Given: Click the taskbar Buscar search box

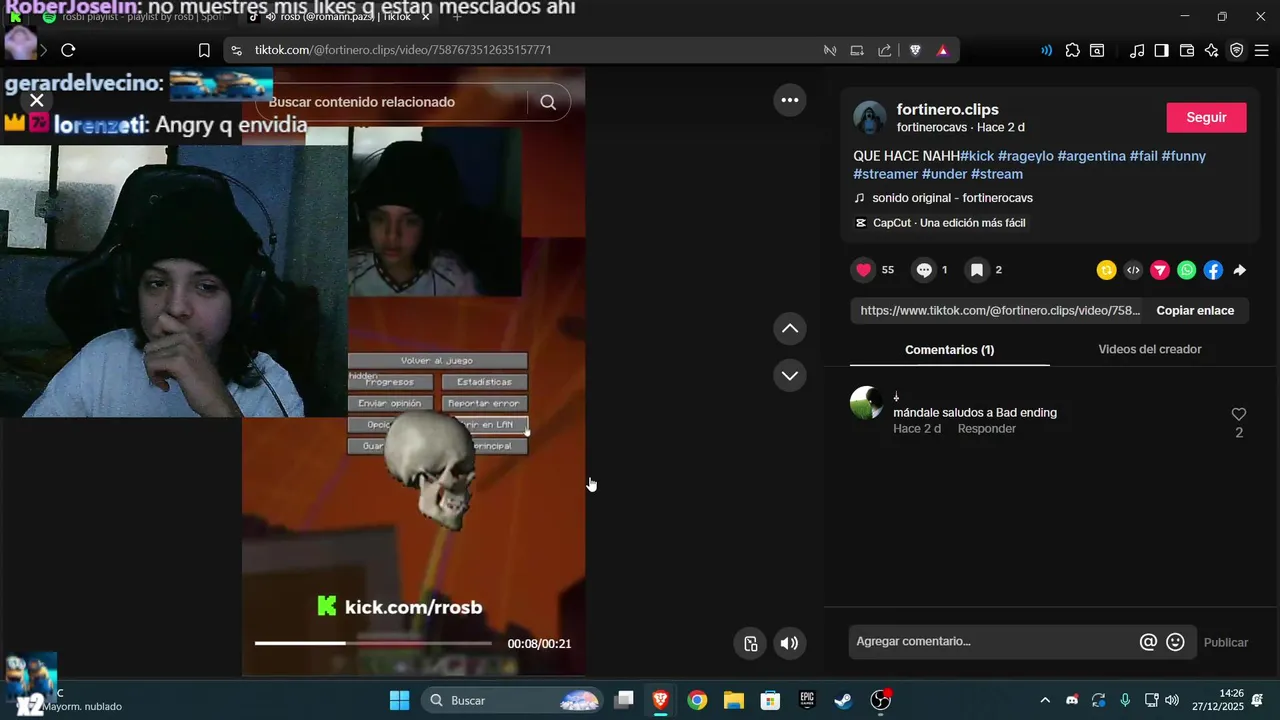Looking at the screenshot, I should [x=512, y=700].
